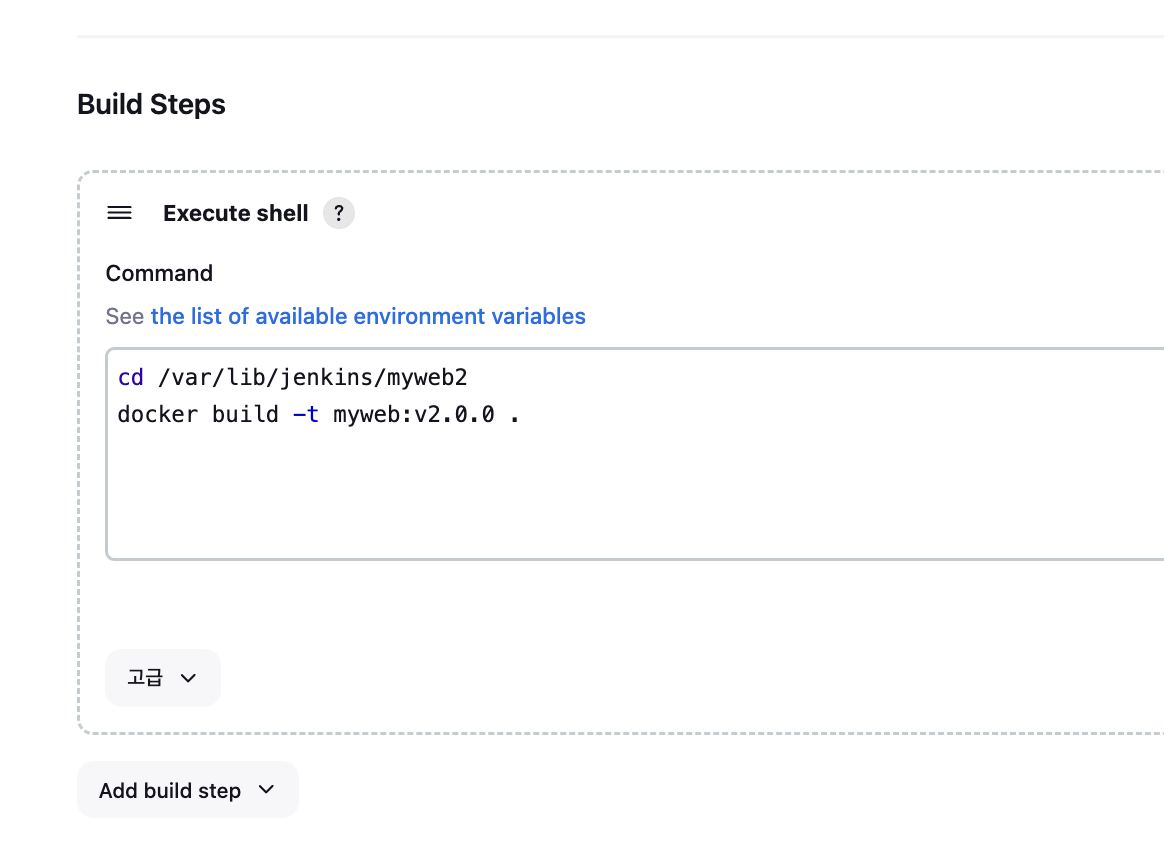The width and height of the screenshot is (1164, 862).
Task: Click empty space inside the Command text area
Action: pyautogui.click(x=600, y=490)
